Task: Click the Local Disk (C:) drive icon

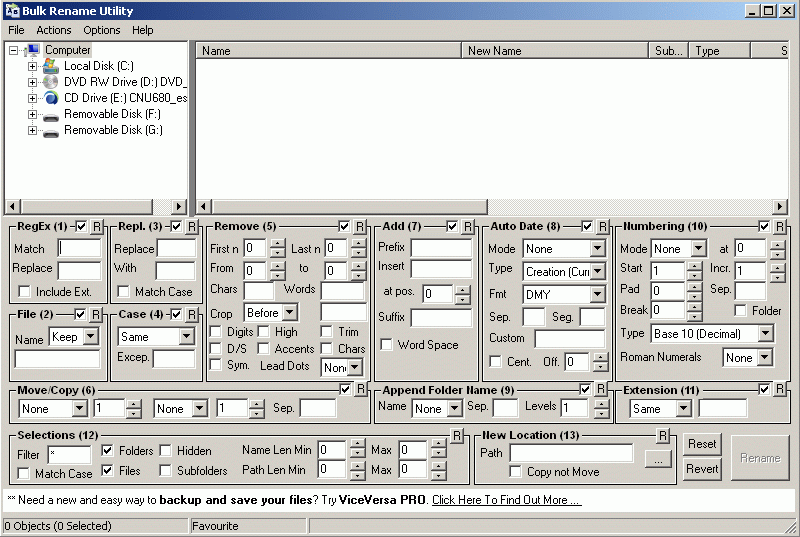Action: tap(51, 66)
